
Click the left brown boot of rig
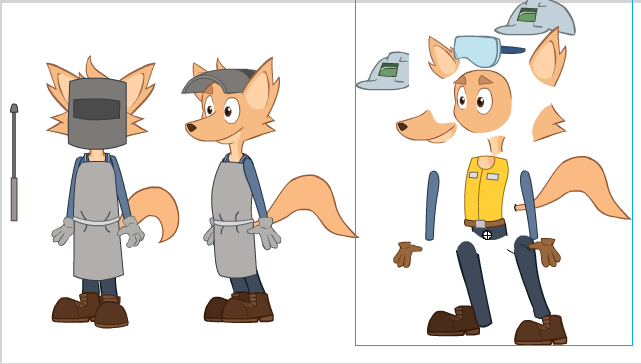[453, 321]
